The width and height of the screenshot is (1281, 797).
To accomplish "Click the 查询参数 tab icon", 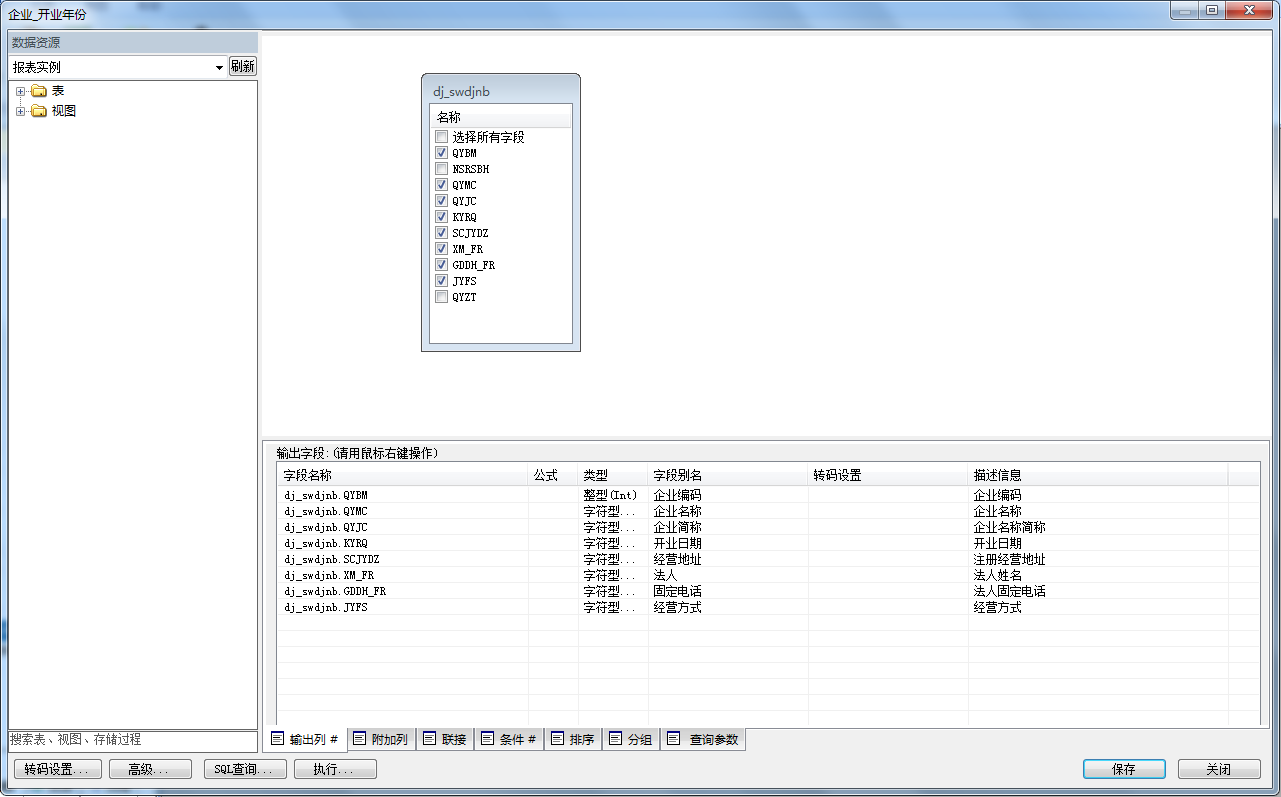I will pyautogui.click(x=674, y=739).
